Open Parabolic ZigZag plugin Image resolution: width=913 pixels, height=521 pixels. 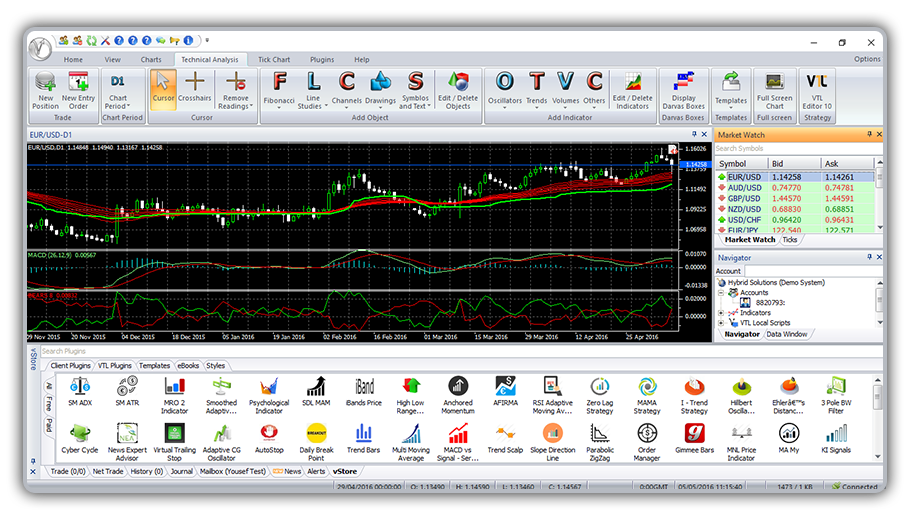point(600,442)
